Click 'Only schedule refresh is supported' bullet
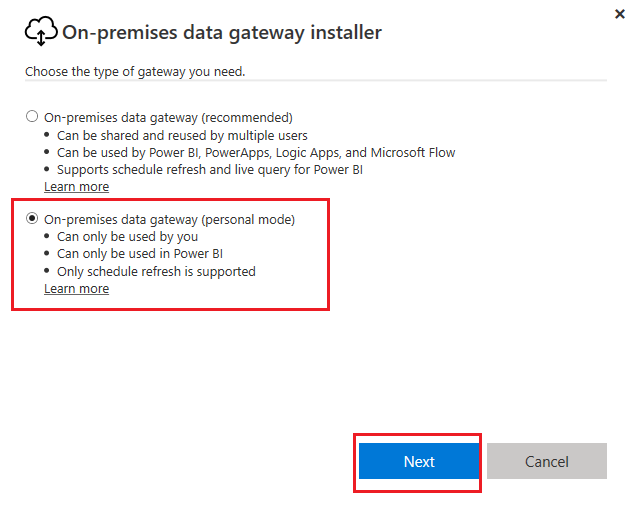This screenshot has width=634, height=506. coord(156,271)
